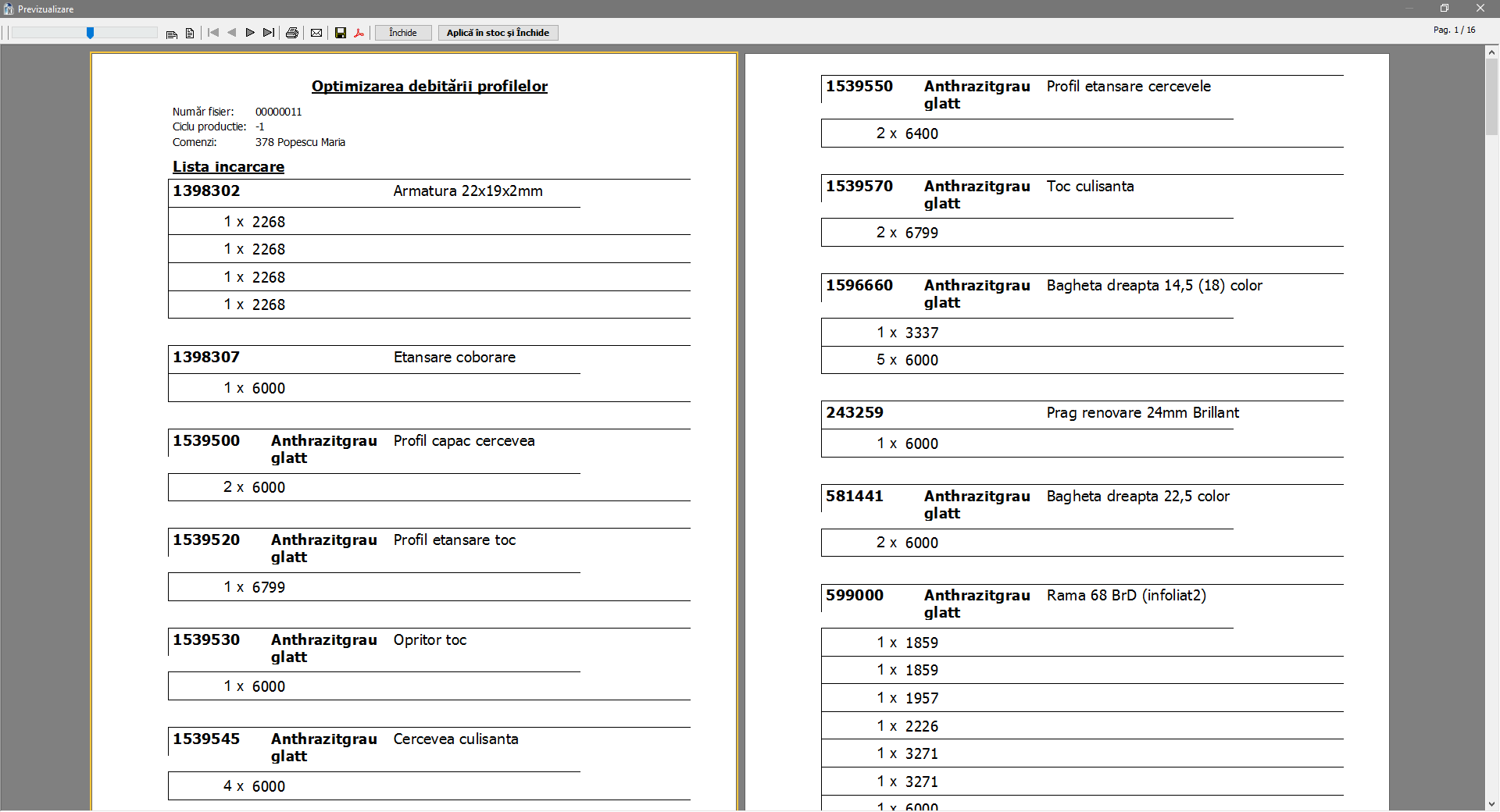Click profile code 1398302
The height and width of the screenshot is (812, 1500).
[206, 191]
